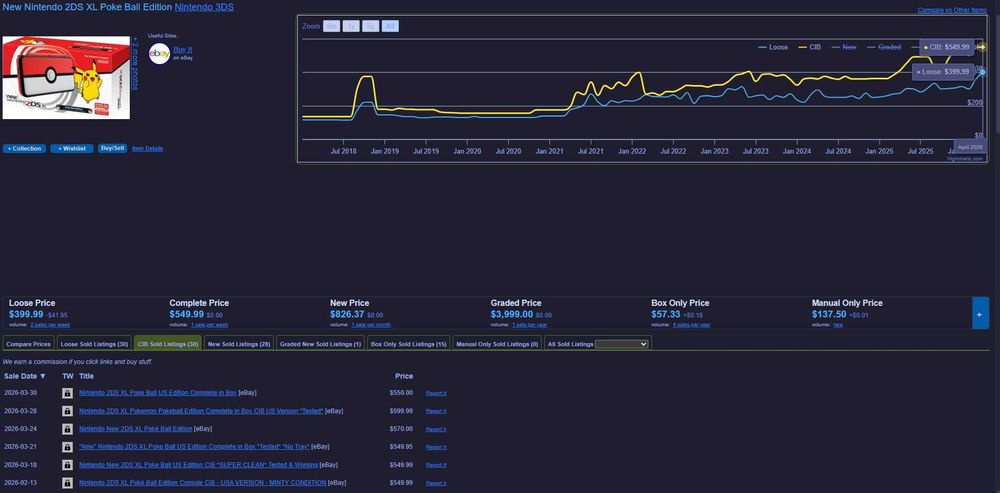Viewport: 1000px width, 493px height.
Task: Toggle the Graded series in the chart legend
Action: (884, 47)
